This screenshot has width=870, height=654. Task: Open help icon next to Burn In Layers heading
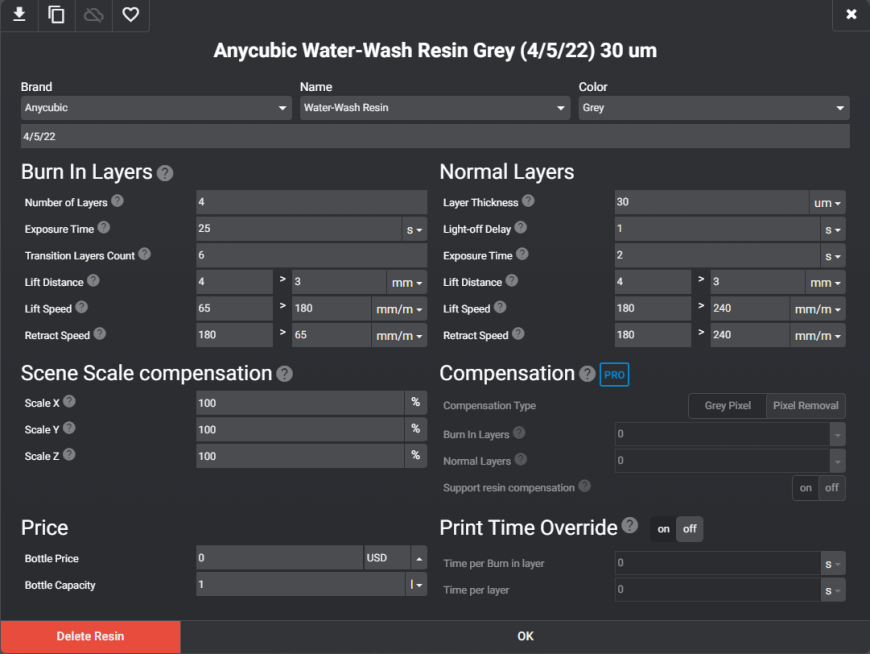point(165,174)
